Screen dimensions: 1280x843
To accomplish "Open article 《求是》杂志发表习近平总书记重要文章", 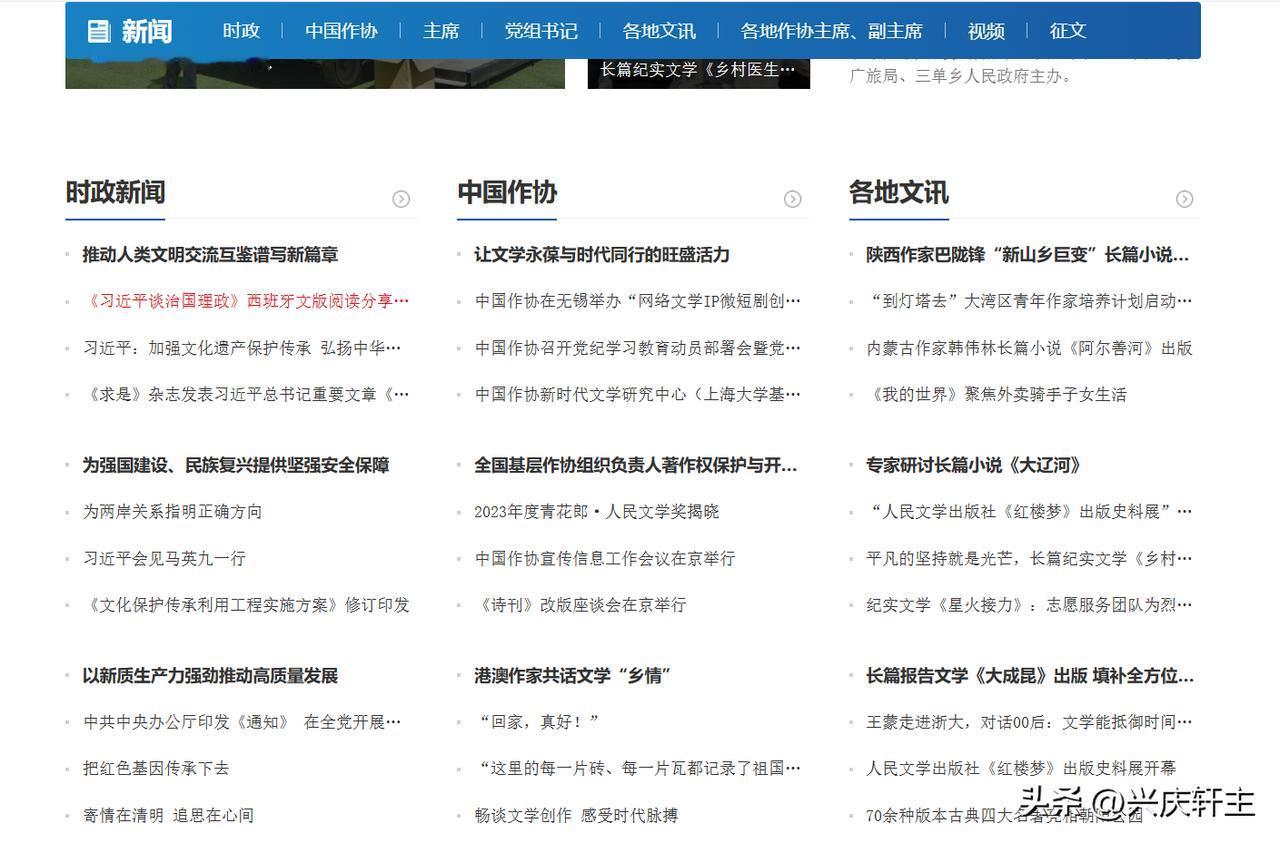I will (246, 395).
